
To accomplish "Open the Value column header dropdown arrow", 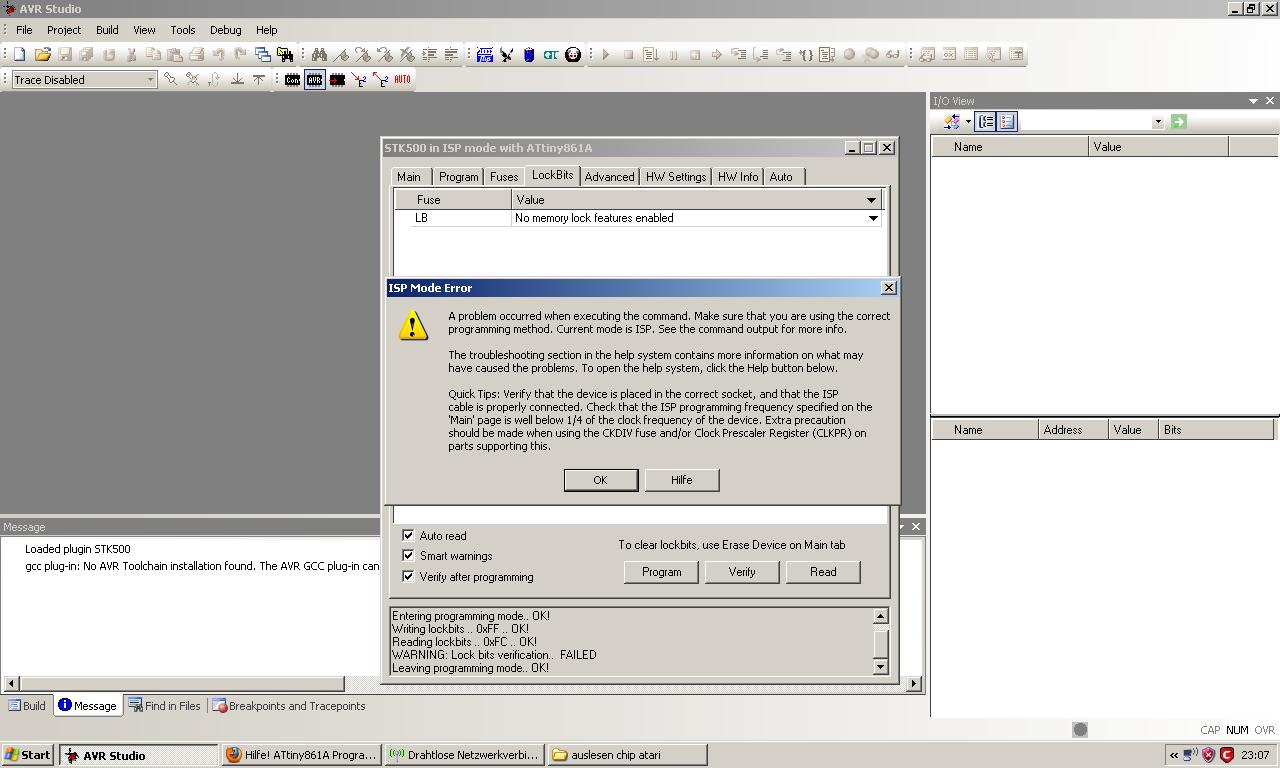I will tap(871, 200).
